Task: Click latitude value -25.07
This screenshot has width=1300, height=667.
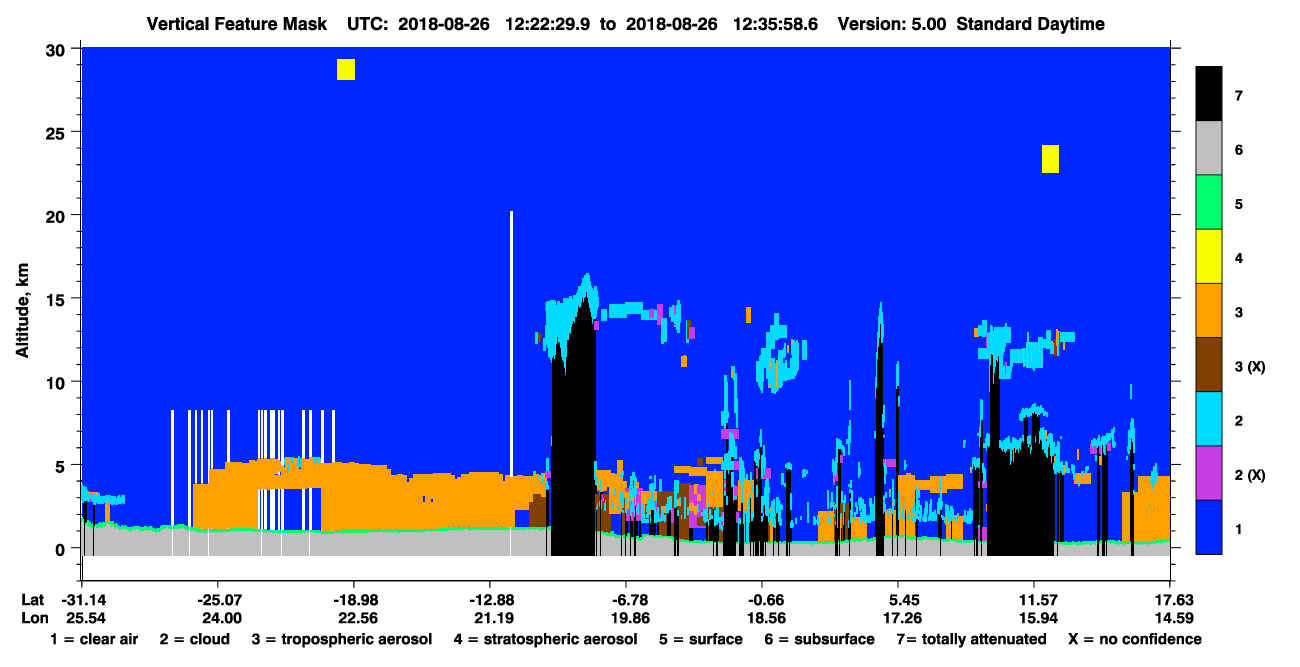Action: (218, 599)
